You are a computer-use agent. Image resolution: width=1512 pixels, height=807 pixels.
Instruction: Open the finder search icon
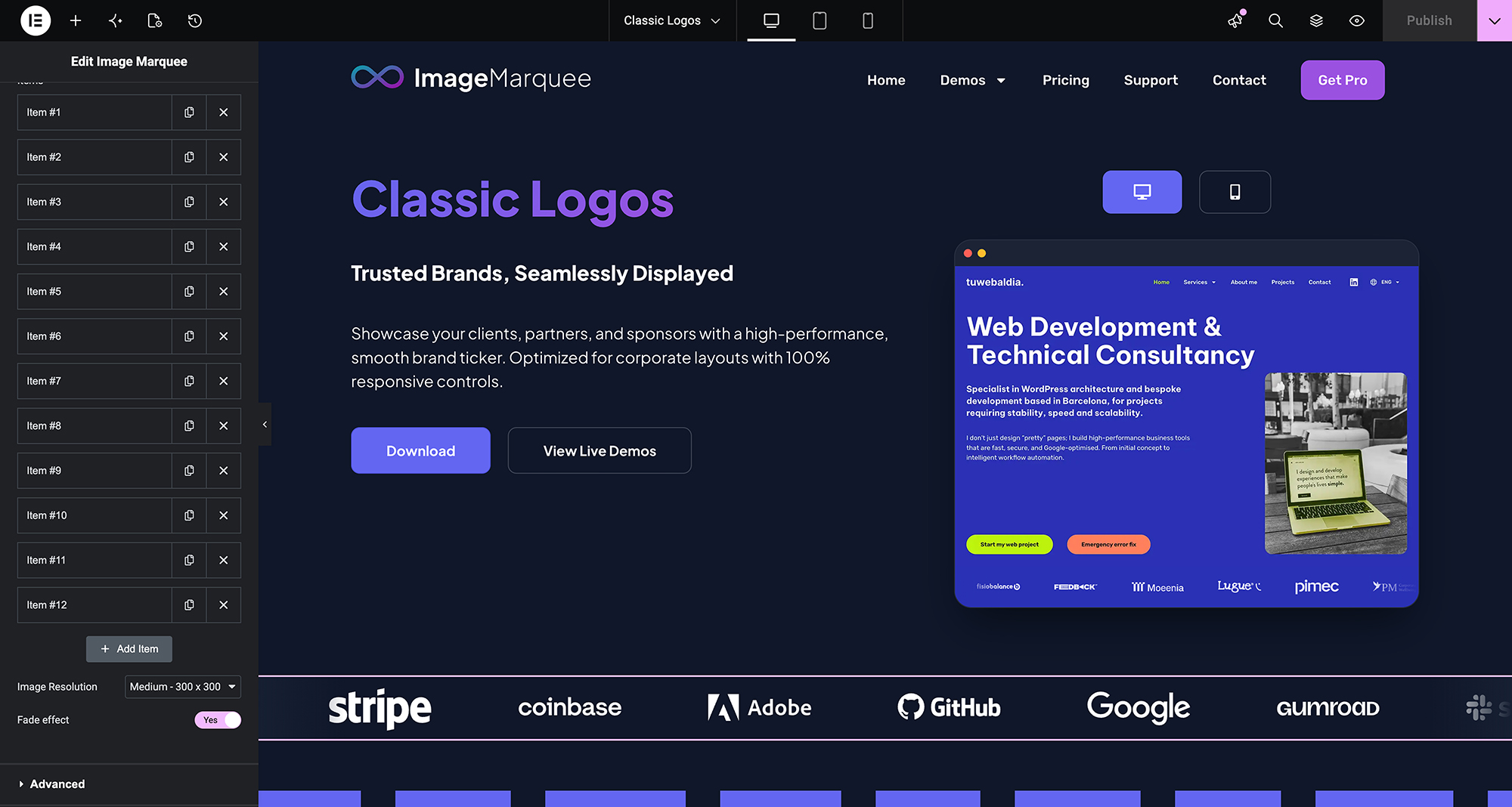(1275, 20)
